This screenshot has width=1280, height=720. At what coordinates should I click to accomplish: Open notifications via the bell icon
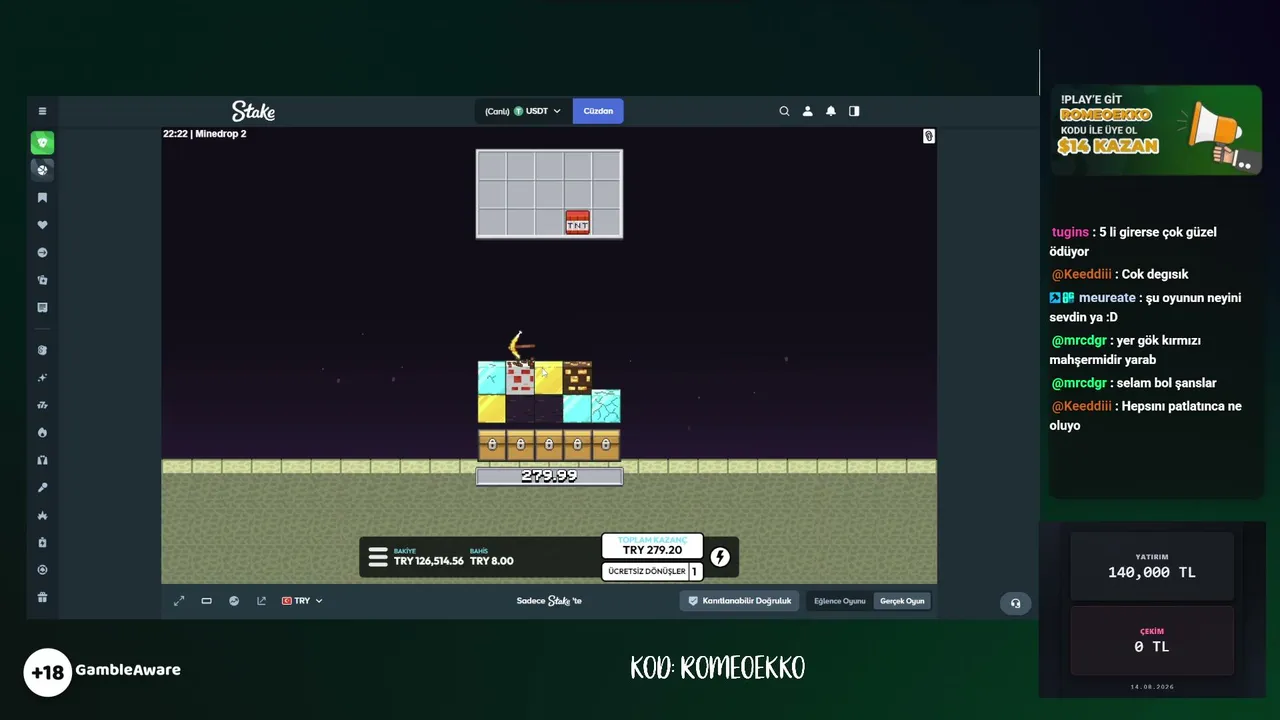pyautogui.click(x=830, y=111)
